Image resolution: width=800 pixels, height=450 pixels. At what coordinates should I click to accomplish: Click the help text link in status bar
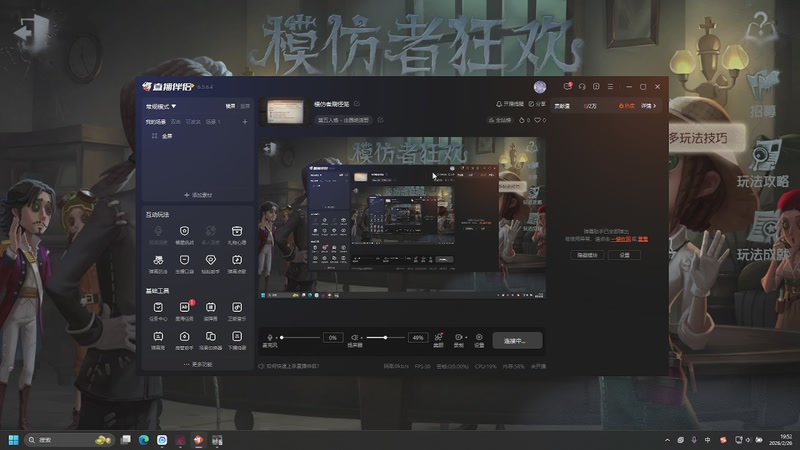pos(289,366)
